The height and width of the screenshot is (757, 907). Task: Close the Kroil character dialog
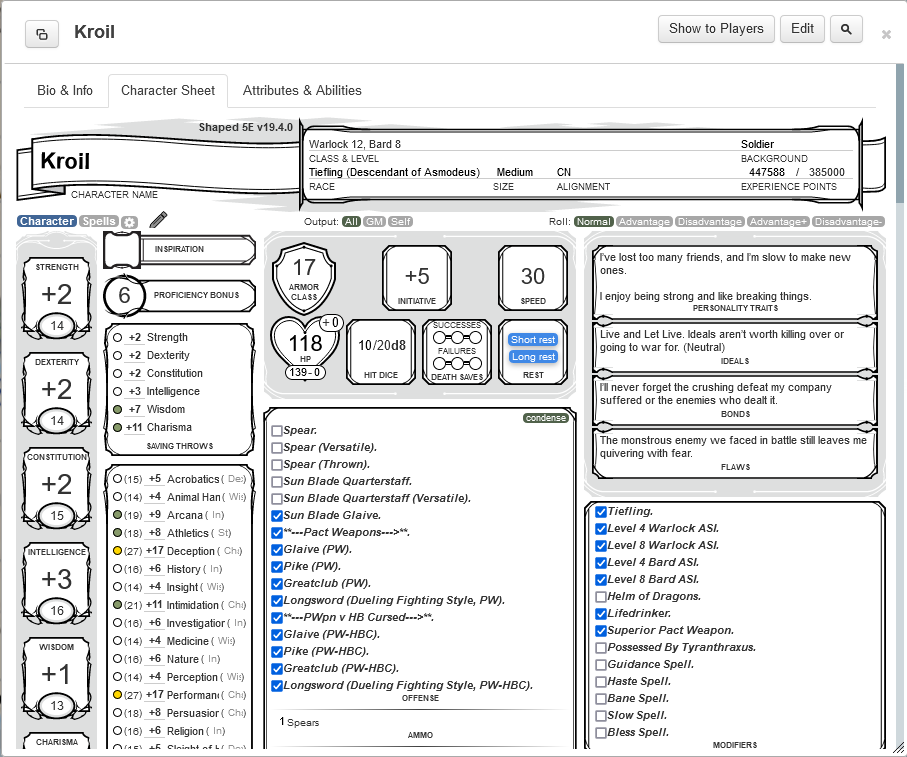(x=886, y=35)
